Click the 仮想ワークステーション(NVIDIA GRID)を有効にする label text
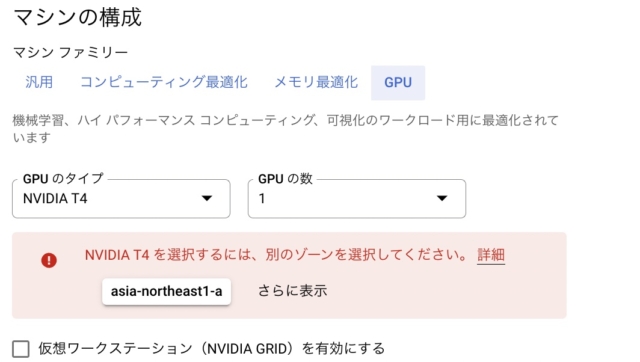Image resolution: width=640 pixels, height=362 pixels. click(x=211, y=349)
